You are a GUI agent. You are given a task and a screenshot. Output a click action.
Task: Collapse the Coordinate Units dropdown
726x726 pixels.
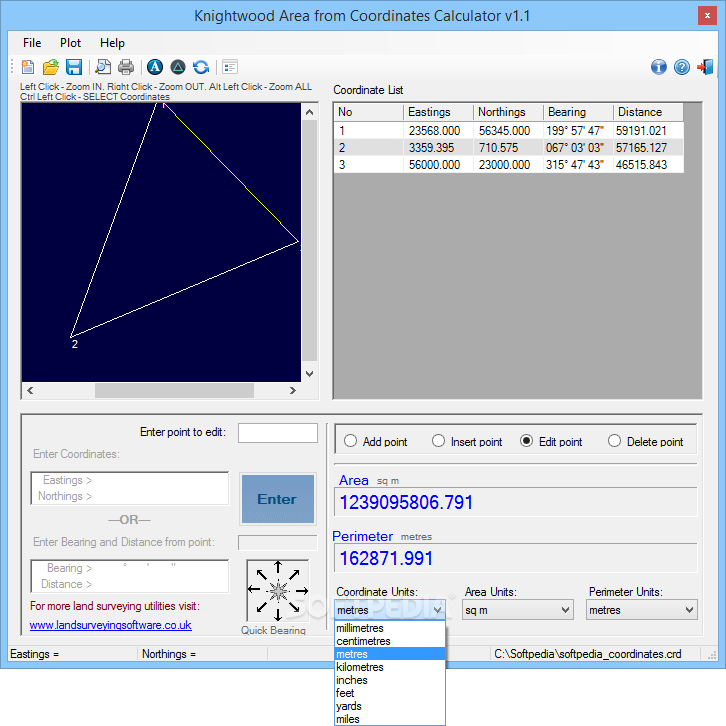437,610
